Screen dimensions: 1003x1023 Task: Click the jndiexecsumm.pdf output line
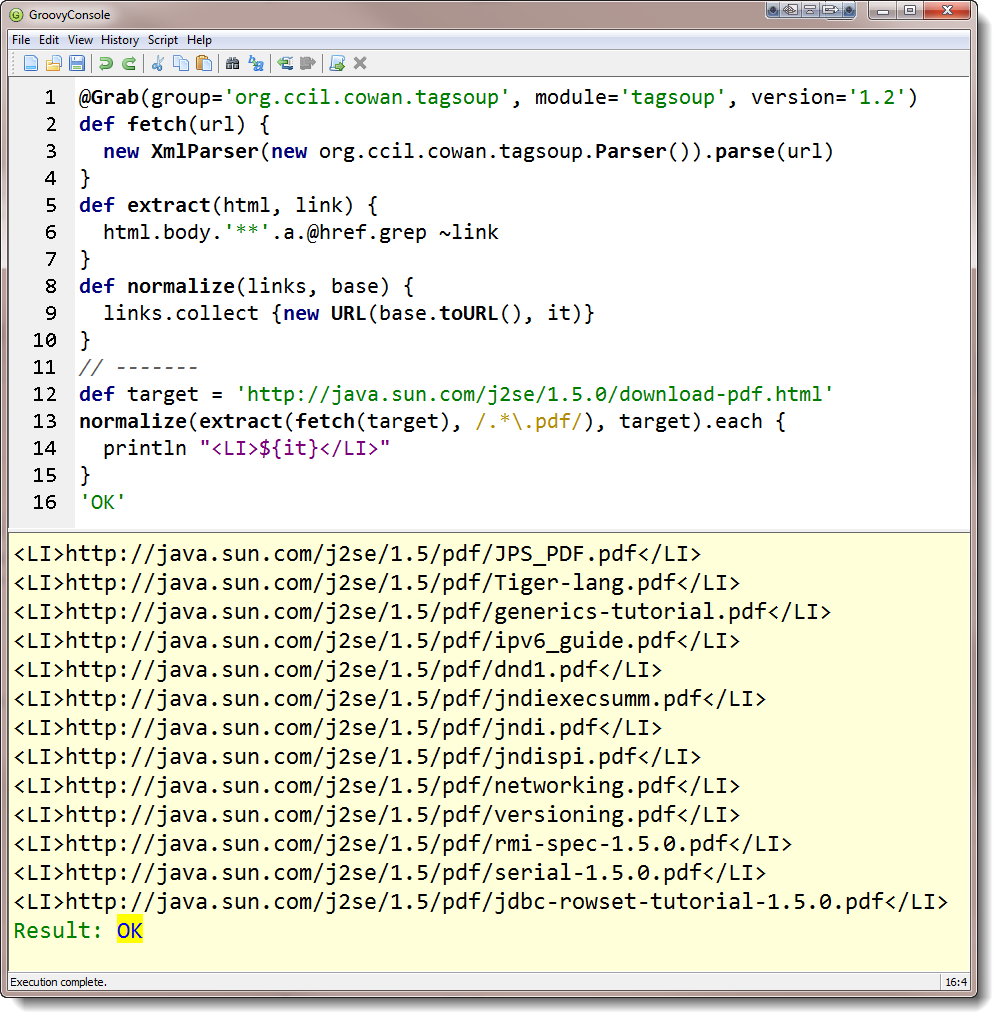click(x=390, y=699)
